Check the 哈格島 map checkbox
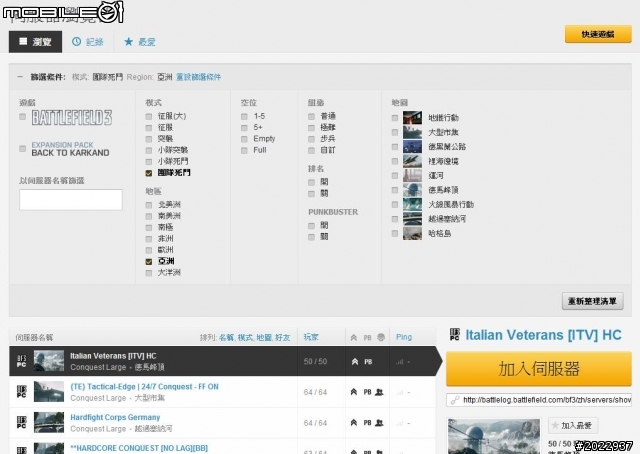The height and width of the screenshot is (454, 640). (395, 234)
